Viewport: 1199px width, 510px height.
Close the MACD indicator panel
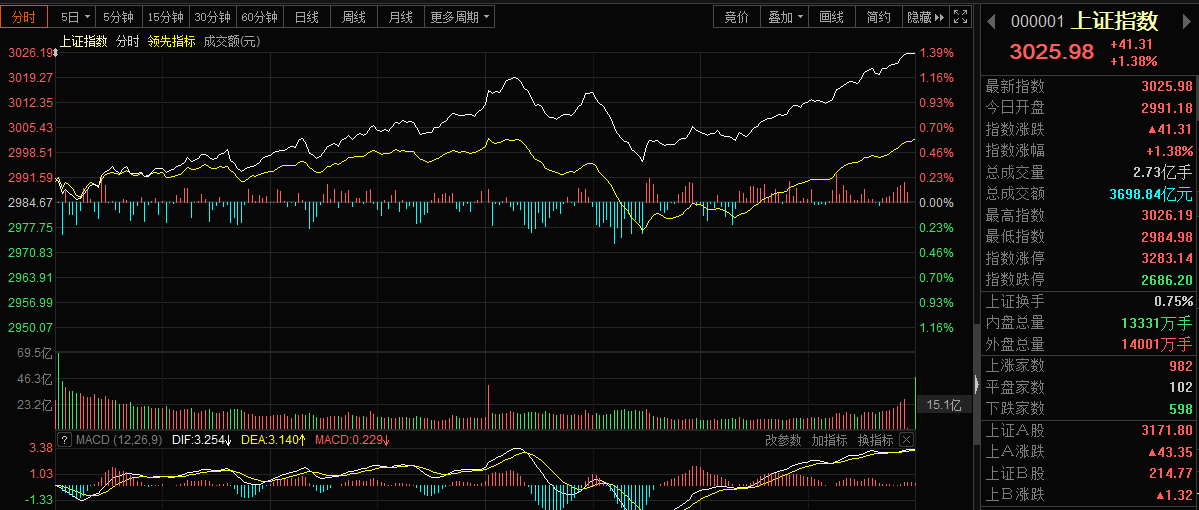906,440
